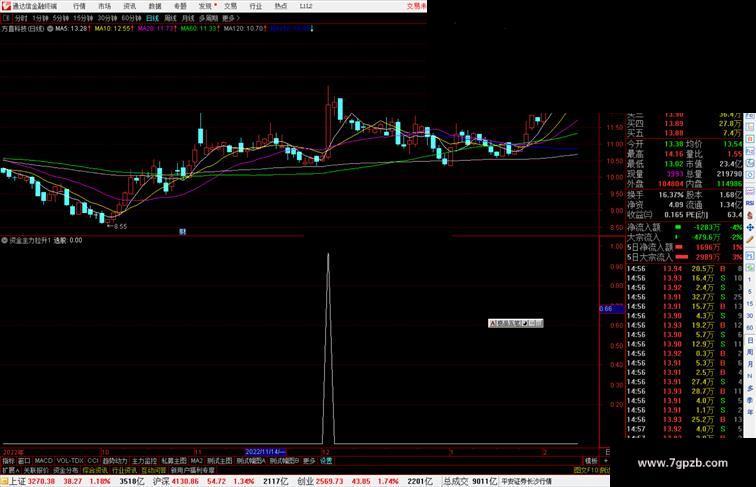Viewport: 756px width, 487px height.
Task: Click the floating 信息地雷 toolbar
Action: coord(515,323)
